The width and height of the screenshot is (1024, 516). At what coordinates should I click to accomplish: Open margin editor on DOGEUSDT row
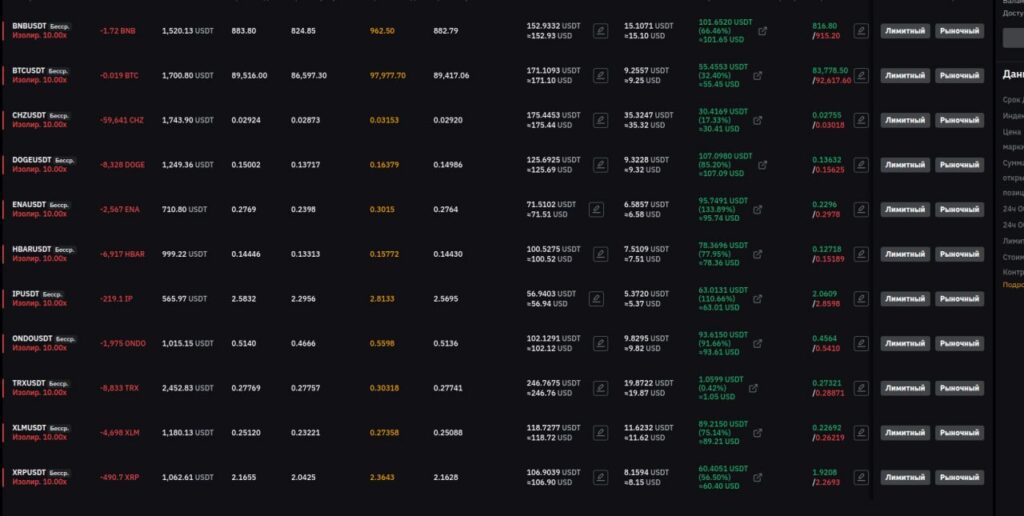tap(600, 165)
